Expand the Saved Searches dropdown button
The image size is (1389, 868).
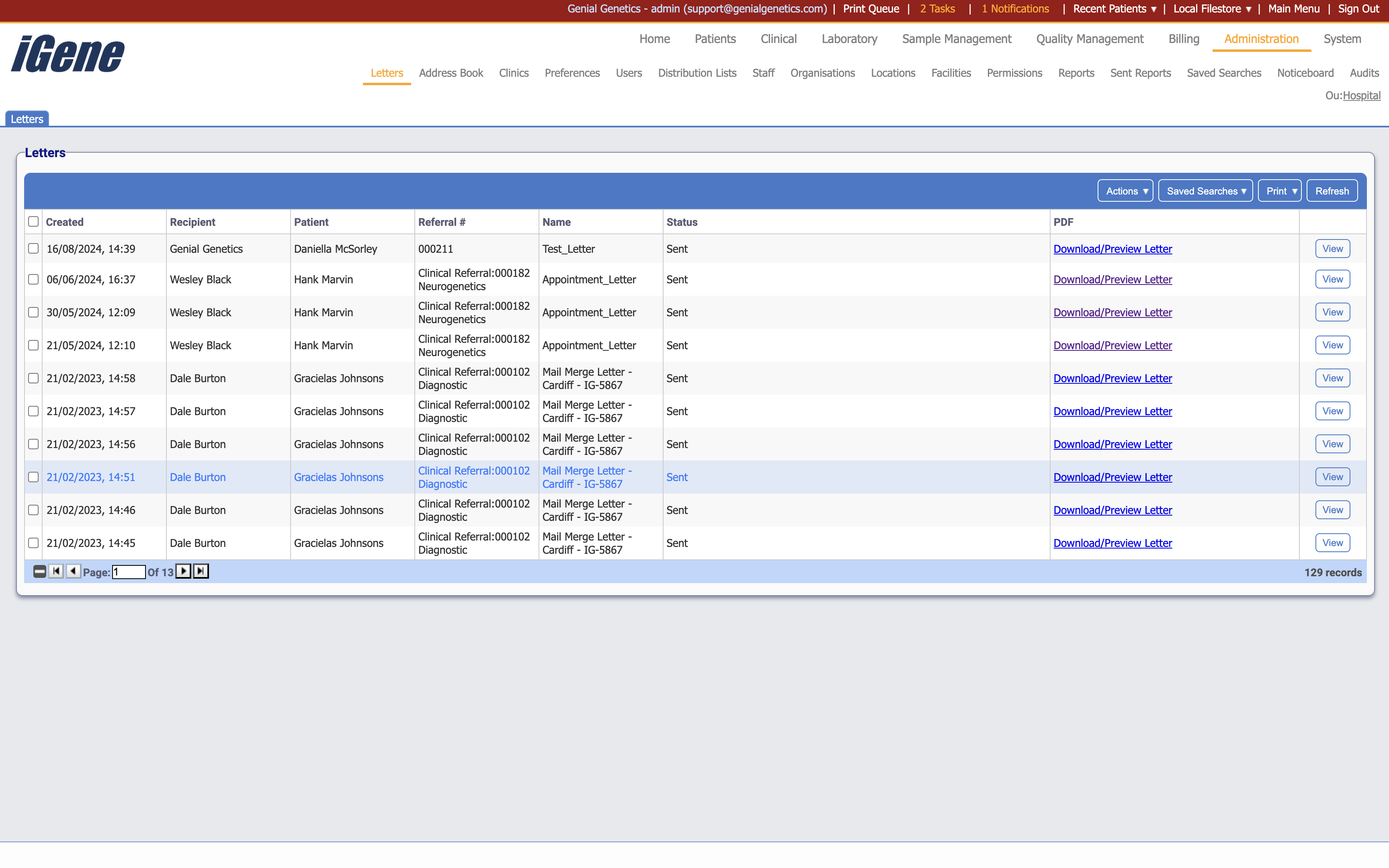tap(1205, 191)
